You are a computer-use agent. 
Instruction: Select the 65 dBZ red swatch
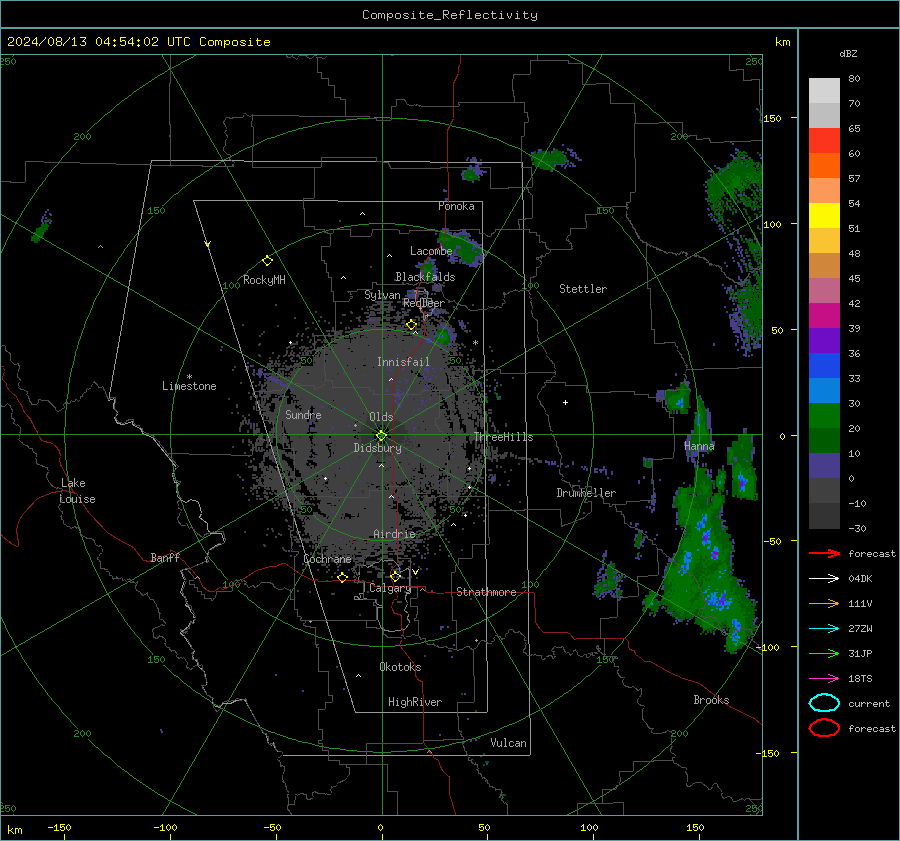[824, 141]
